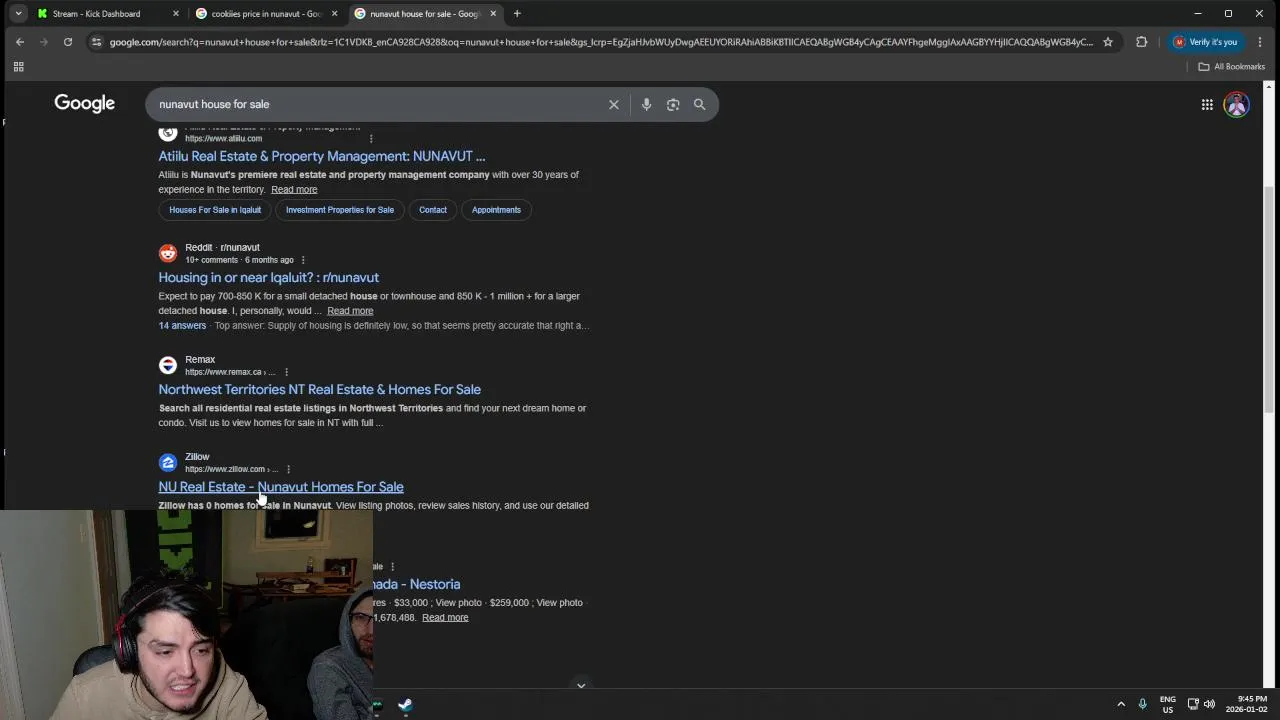Viewport: 1280px width, 720px height.
Task: Open the Chrome three-dot menu
Action: tap(1260, 42)
